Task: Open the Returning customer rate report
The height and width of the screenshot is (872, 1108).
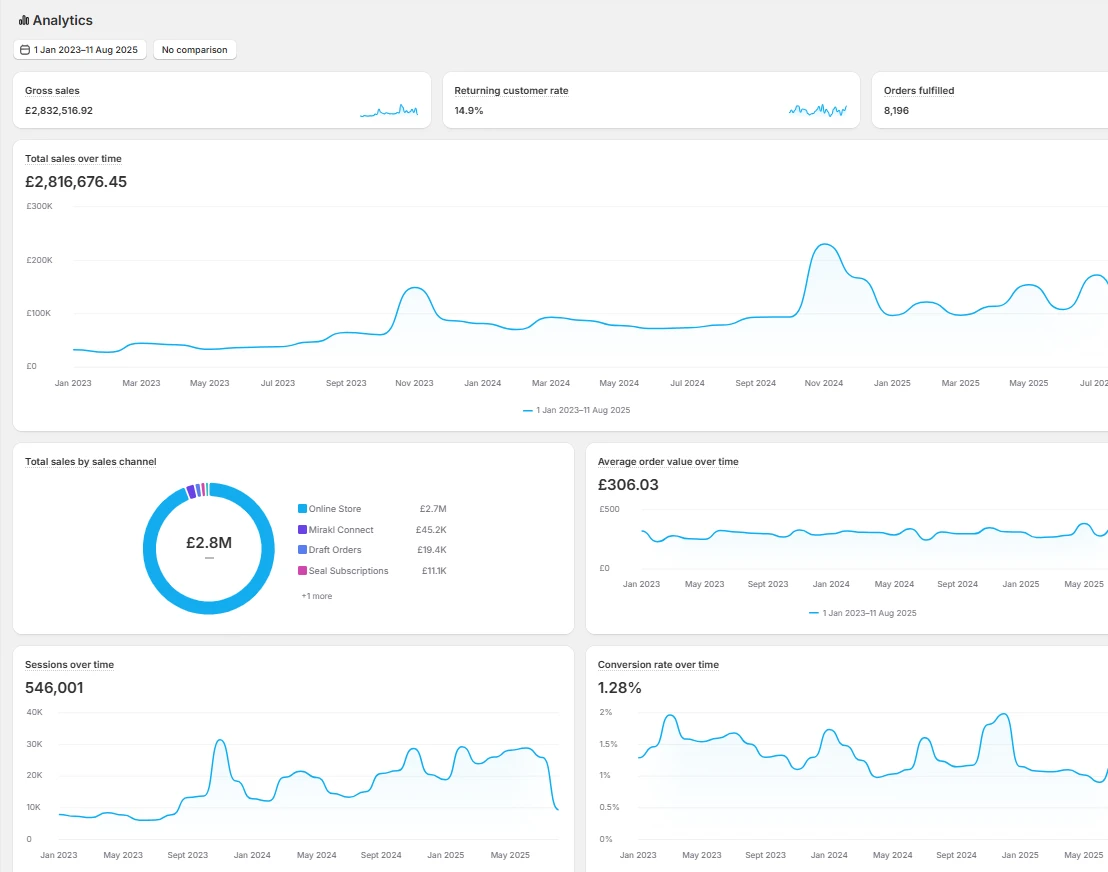Action: tap(511, 91)
